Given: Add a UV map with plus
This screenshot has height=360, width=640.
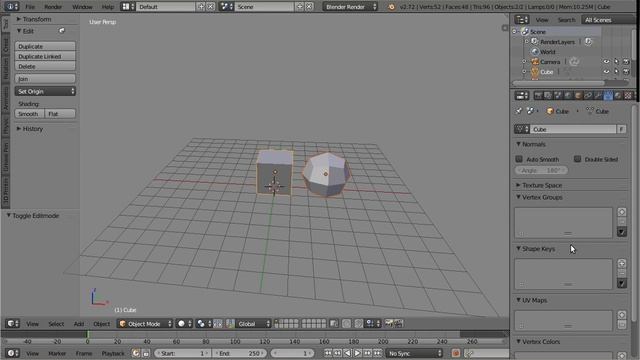Looking at the screenshot, I should click(x=622, y=315).
